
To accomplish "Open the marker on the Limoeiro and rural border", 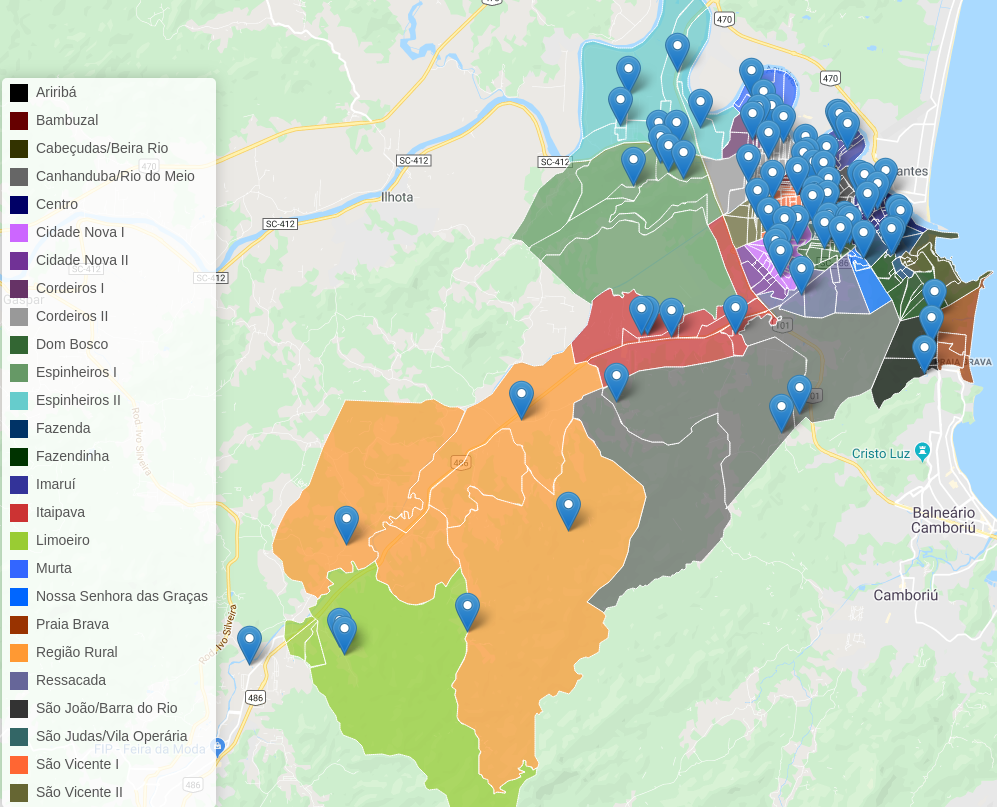I will pyautogui.click(x=467, y=610).
